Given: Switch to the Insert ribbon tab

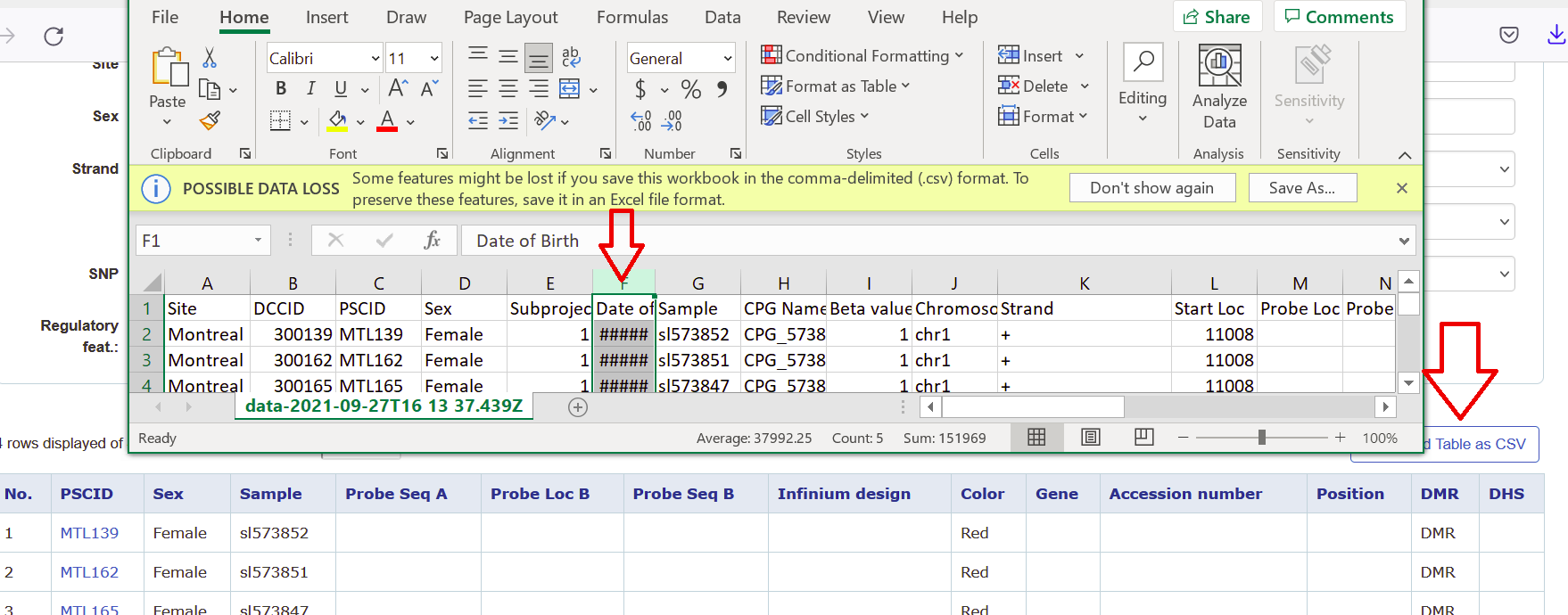Looking at the screenshot, I should pyautogui.click(x=327, y=17).
